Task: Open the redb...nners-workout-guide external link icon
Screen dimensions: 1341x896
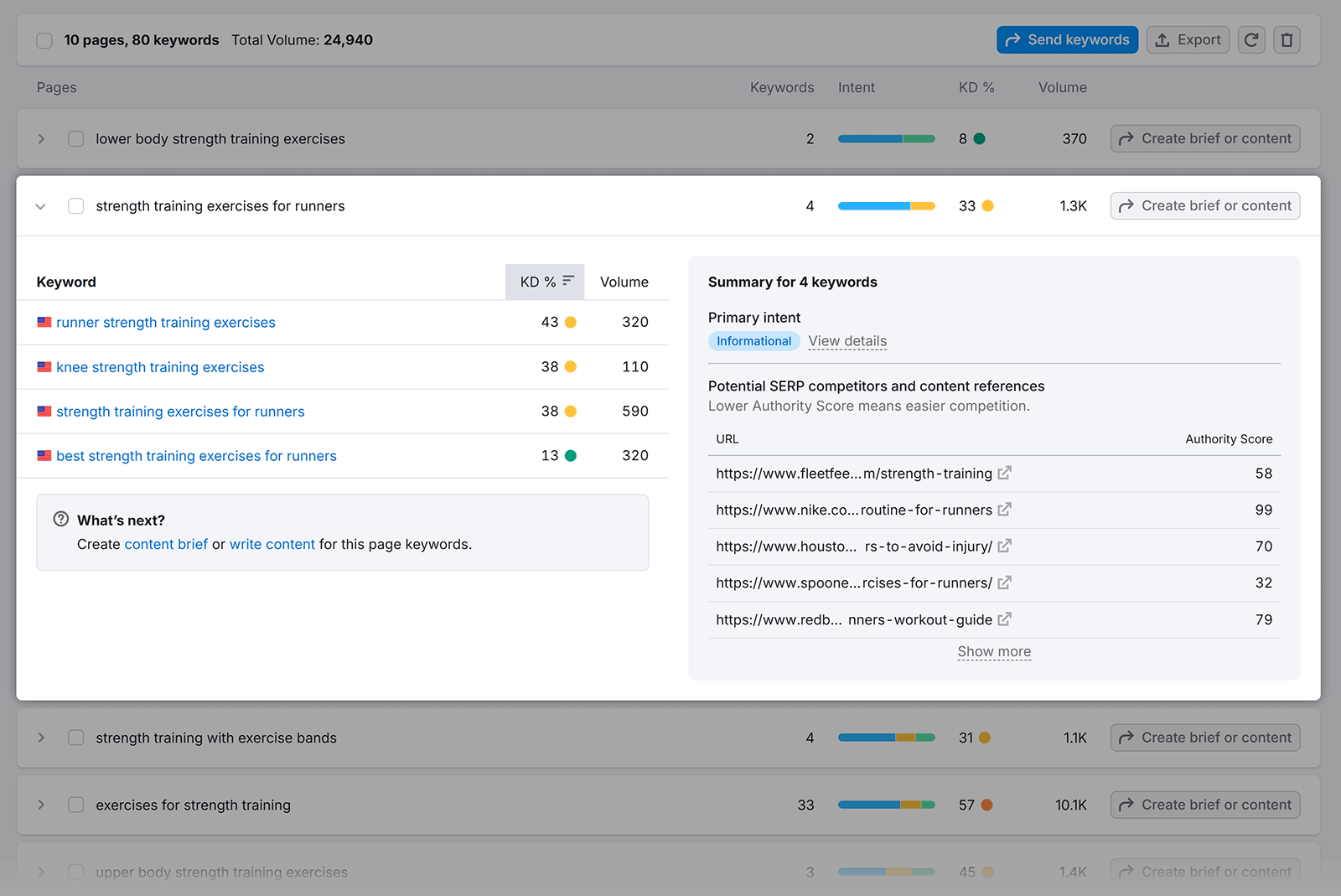Action: pyautogui.click(x=1004, y=619)
